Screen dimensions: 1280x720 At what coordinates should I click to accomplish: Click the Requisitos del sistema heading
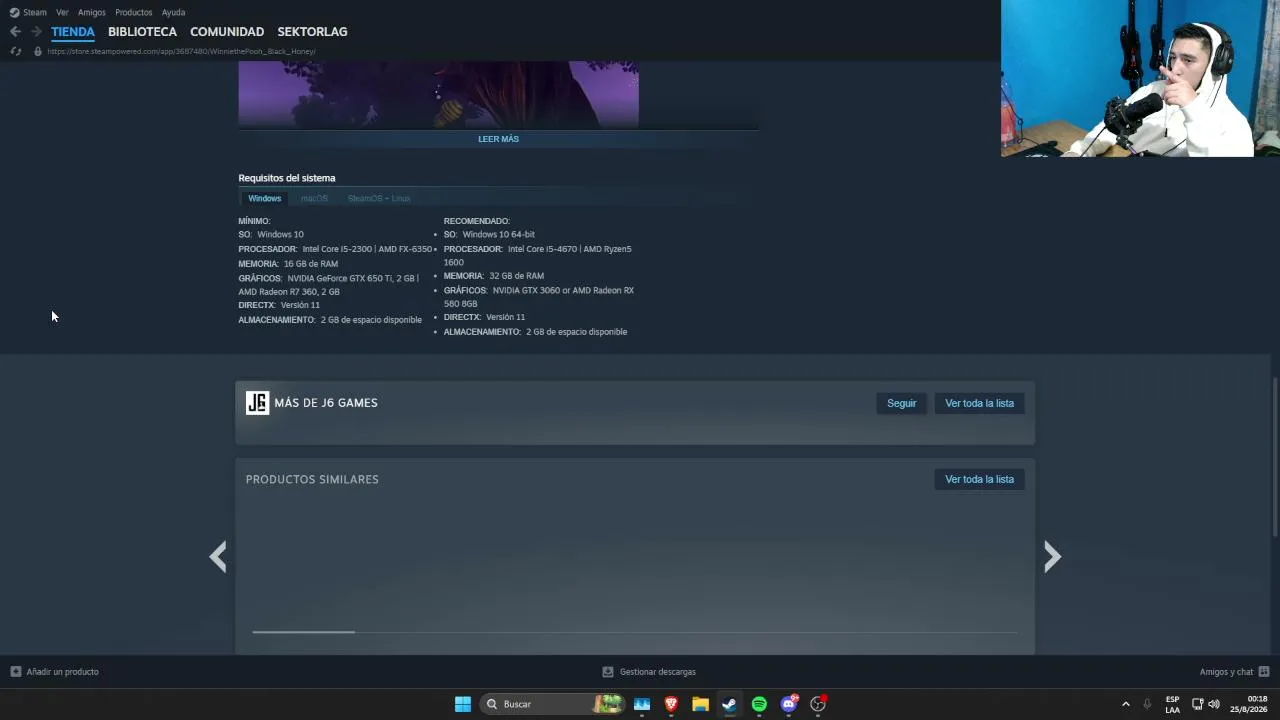287,178
